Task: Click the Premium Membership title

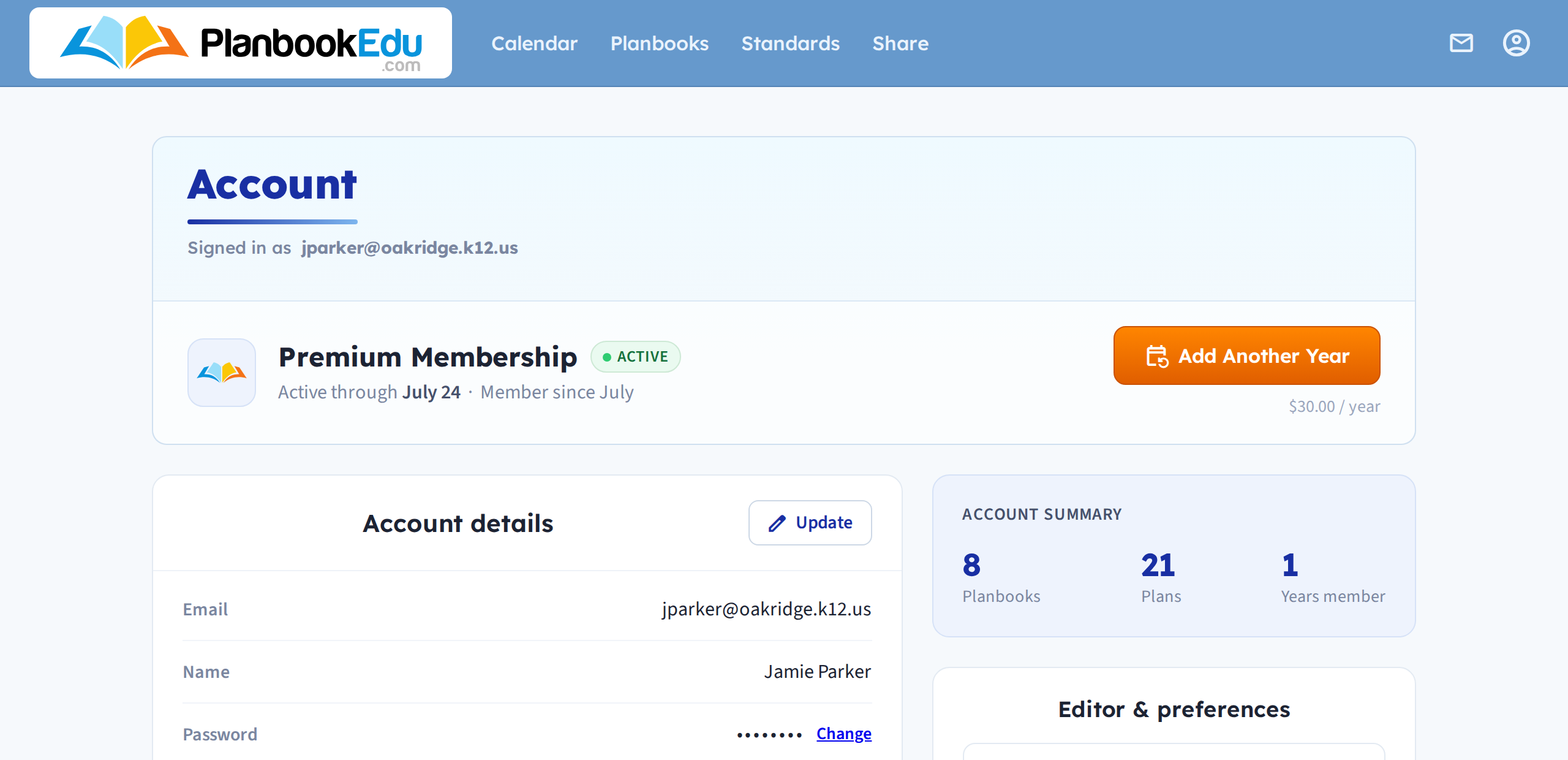Action: click(x=428, y=357)
